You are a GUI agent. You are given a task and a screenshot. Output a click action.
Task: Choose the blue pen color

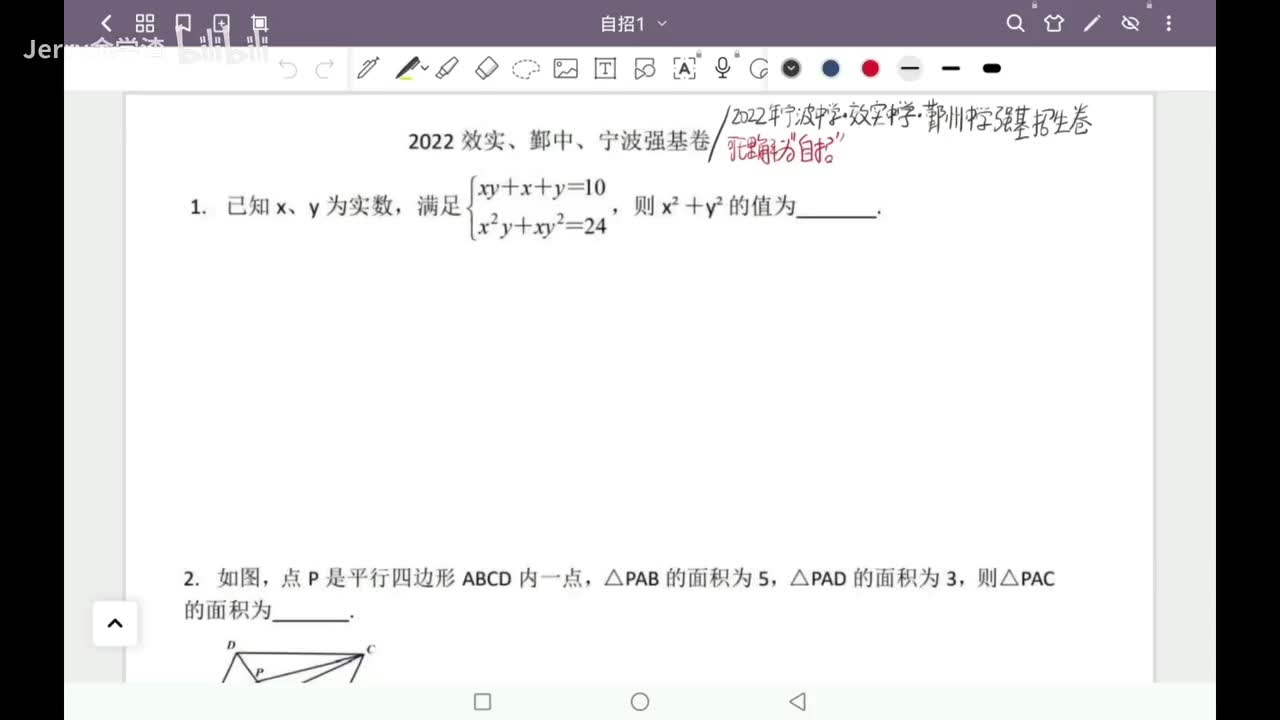click(831, 68)
